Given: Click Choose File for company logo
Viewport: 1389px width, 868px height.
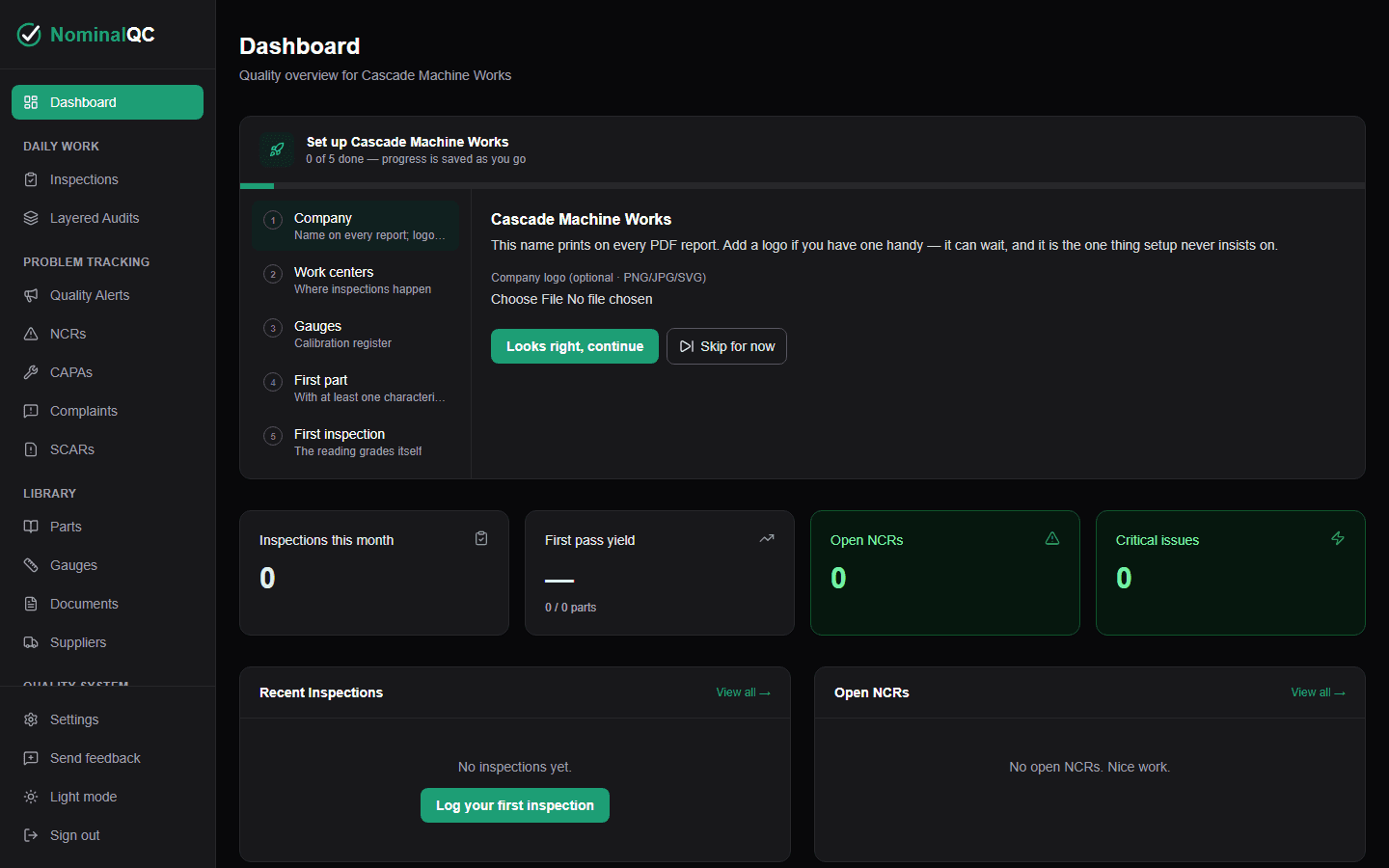Looking at the screenshot, I should coord(527,299).
